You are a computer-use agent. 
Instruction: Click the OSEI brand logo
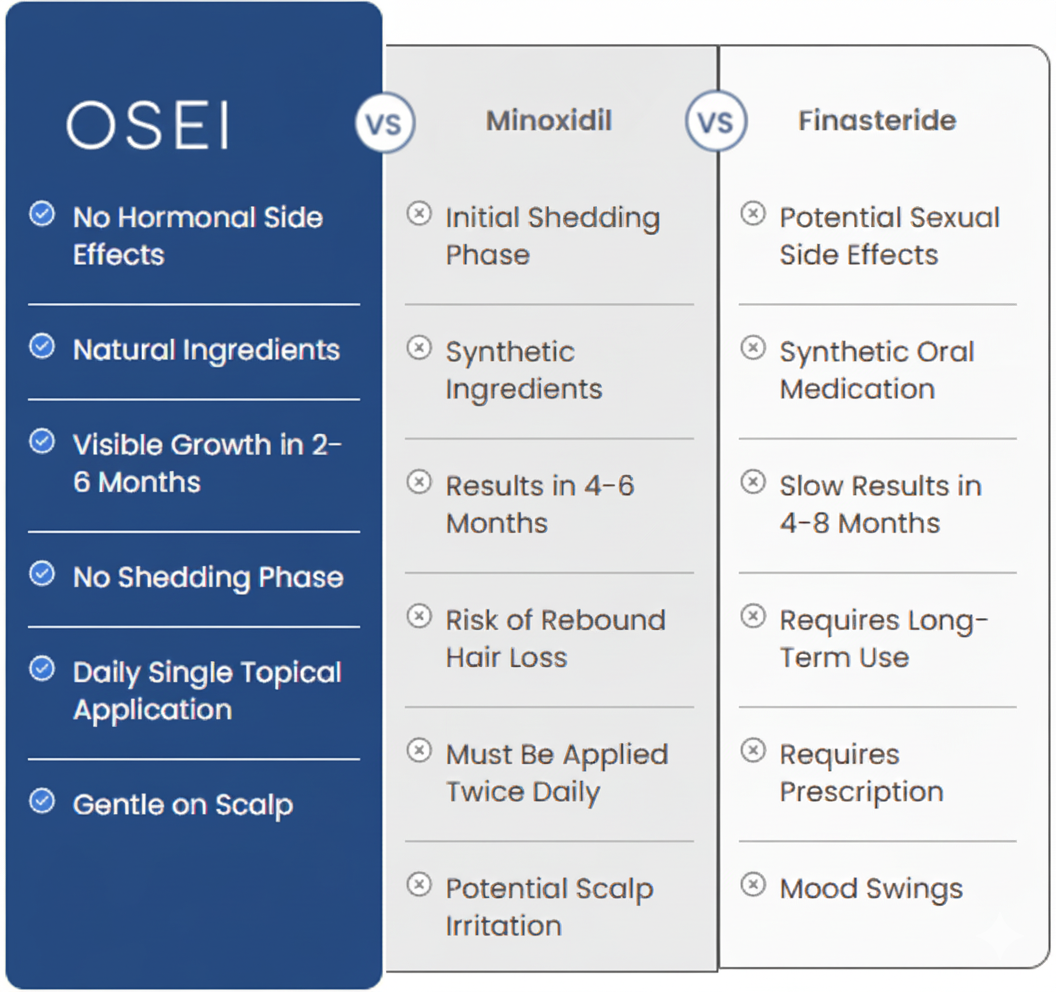[x=147, y=127]
